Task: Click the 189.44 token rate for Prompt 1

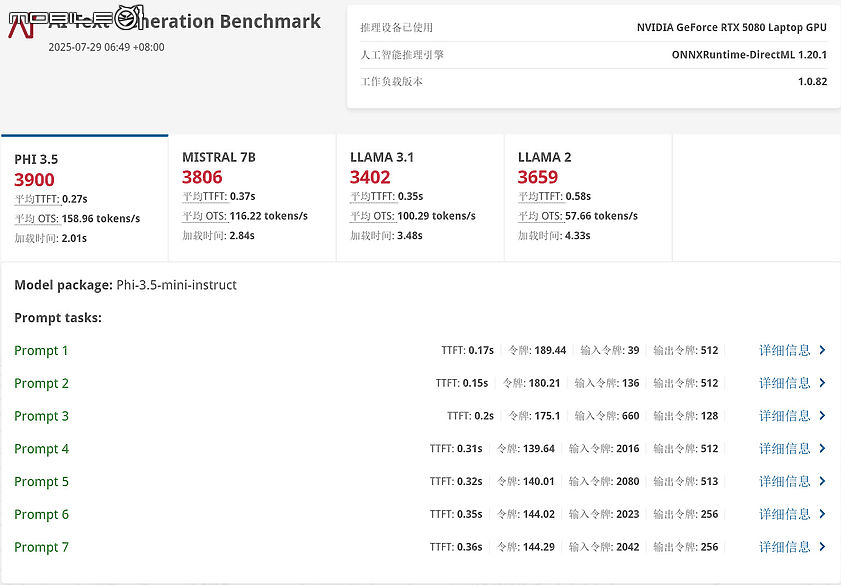Action: (x=550, y=350)
